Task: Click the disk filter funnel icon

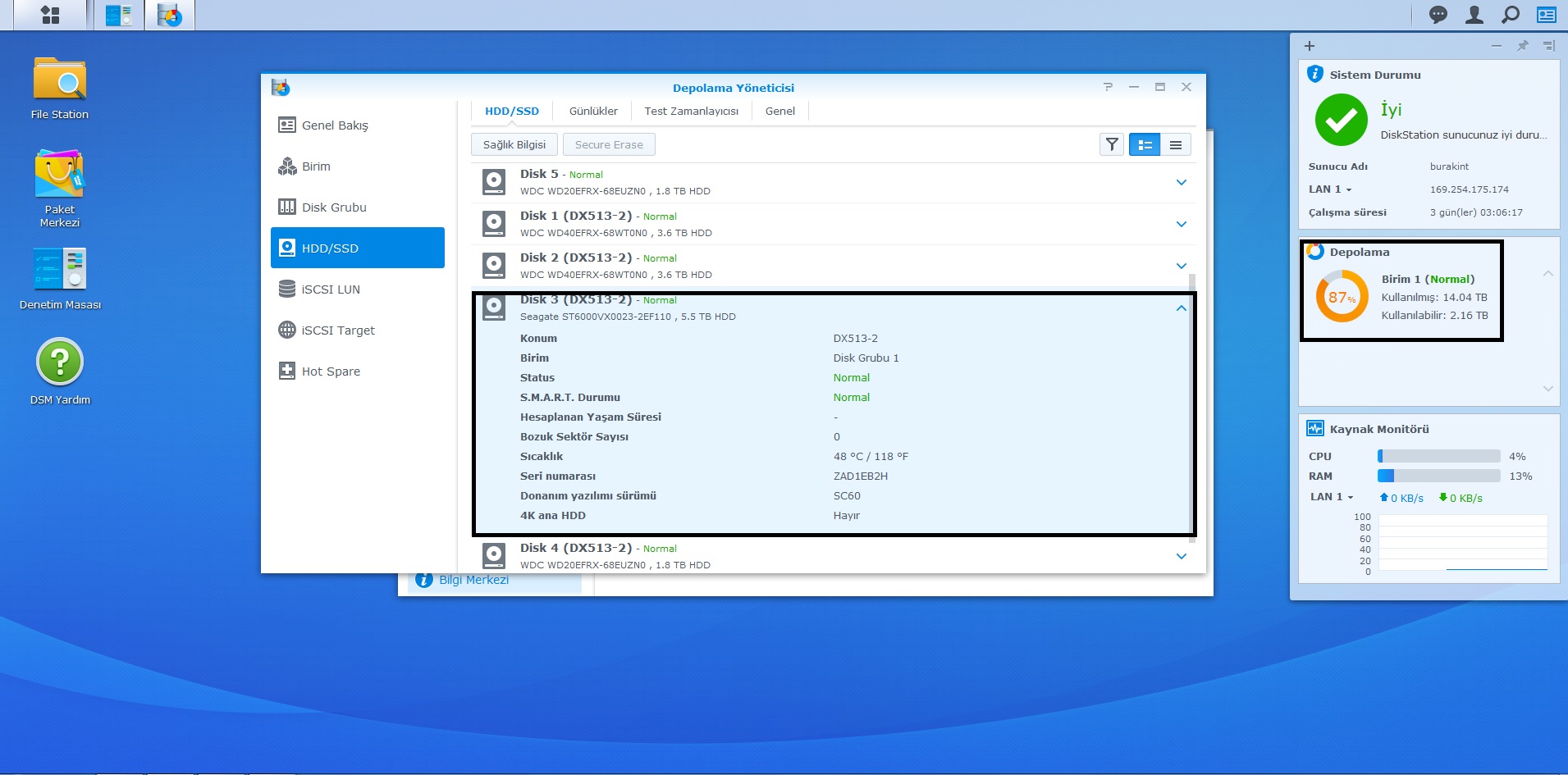Action: pyautogui.click(x=1112, y=144)
